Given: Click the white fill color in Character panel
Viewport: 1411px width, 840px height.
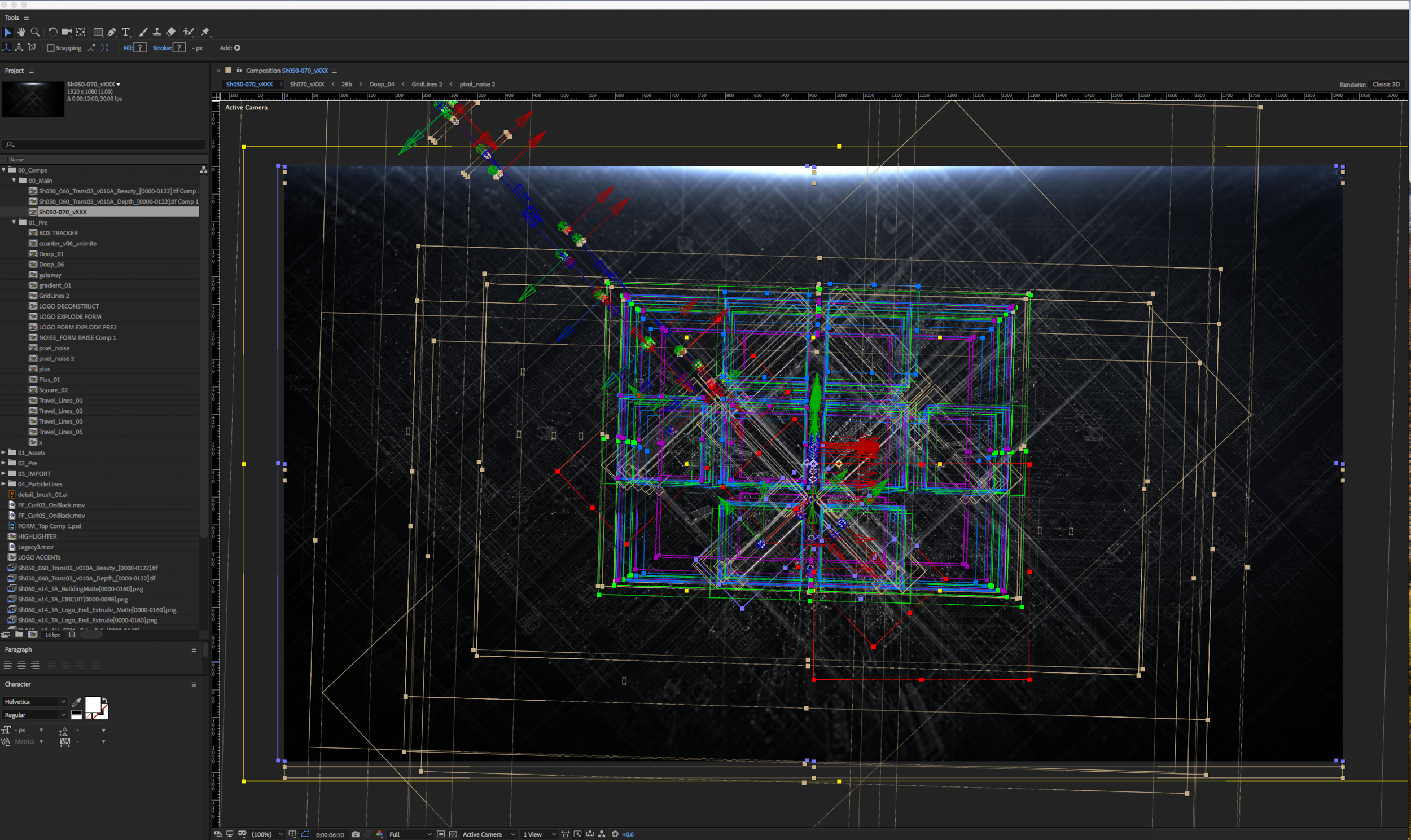Looking at the screenshot, I should pyautogui.click(x=93, y=704).
